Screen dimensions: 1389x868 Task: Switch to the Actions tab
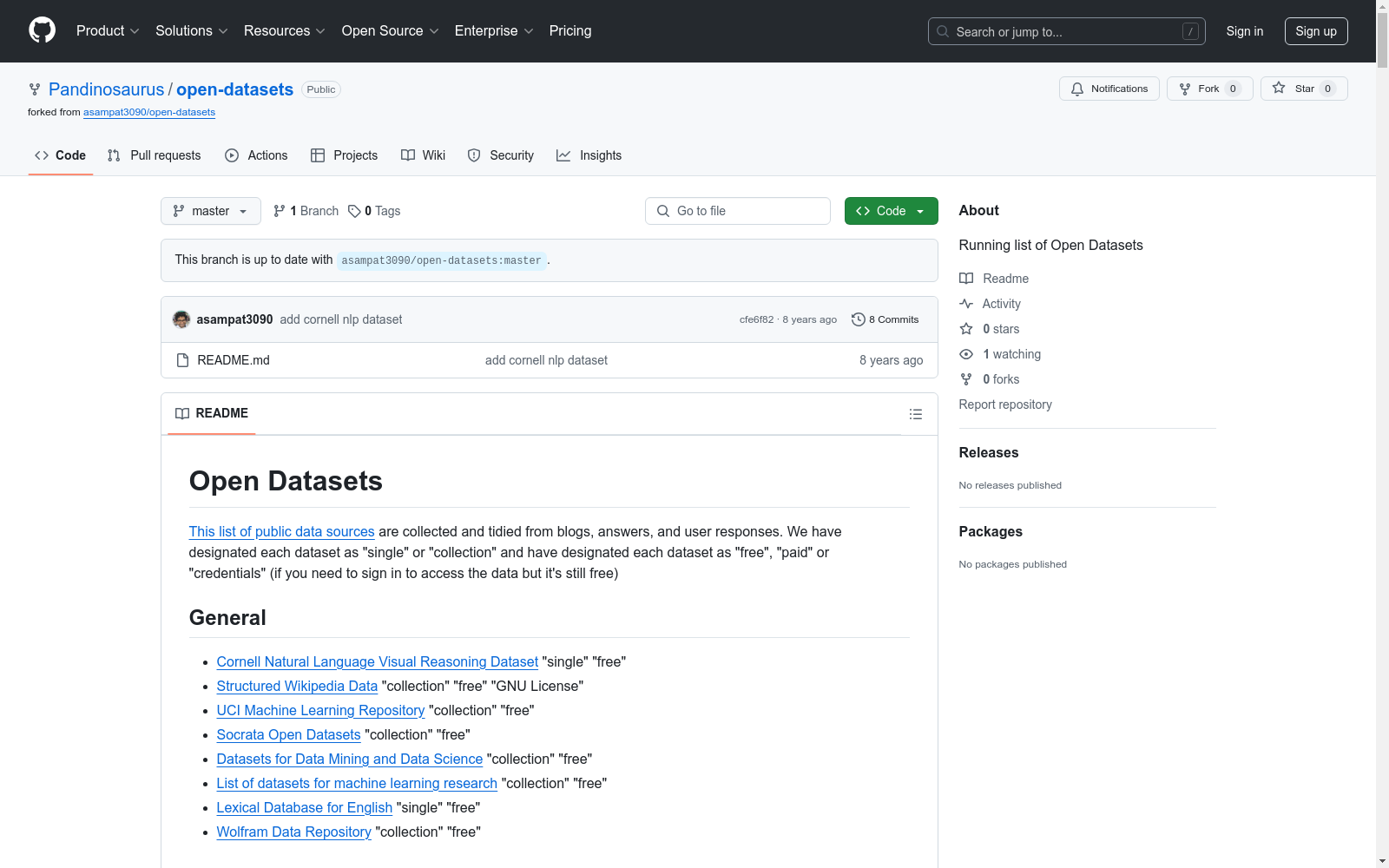(256, 155)
